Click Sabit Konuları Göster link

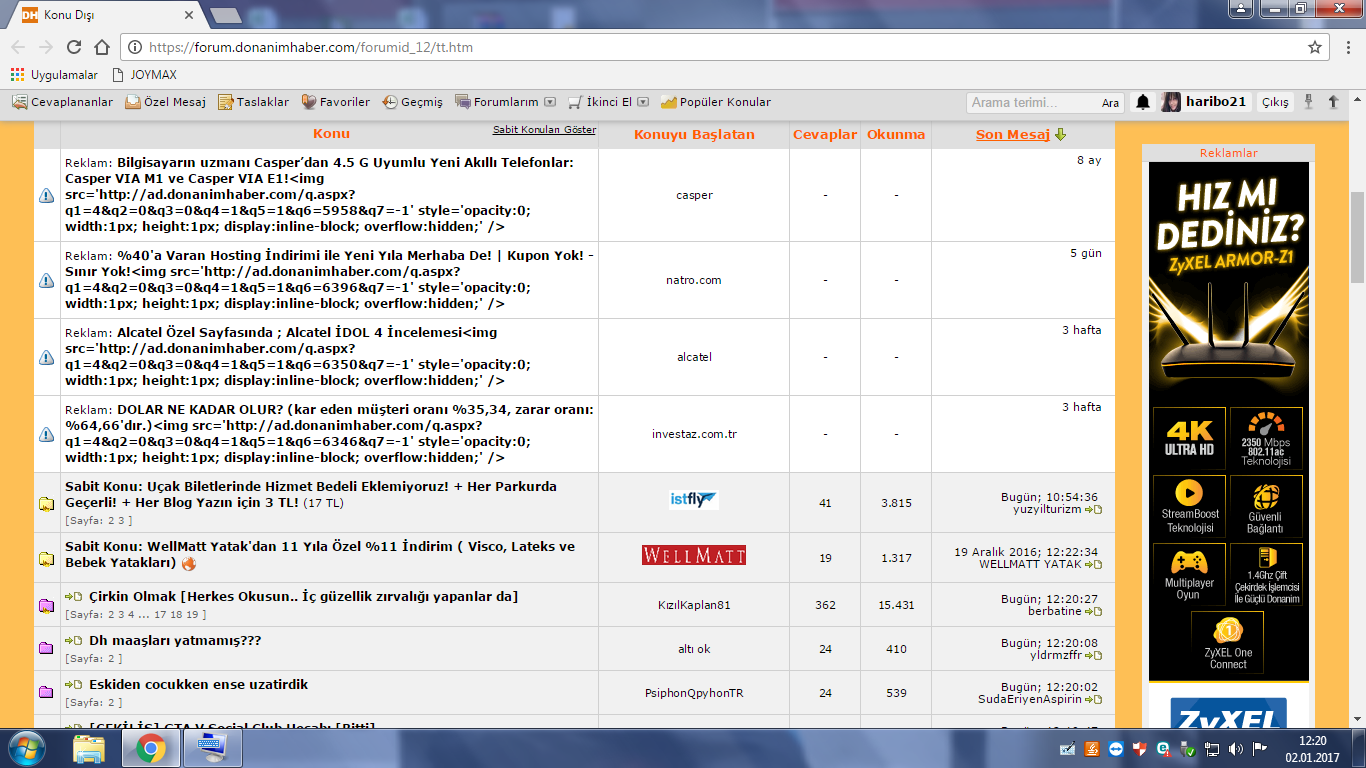(x=544, y=130)
